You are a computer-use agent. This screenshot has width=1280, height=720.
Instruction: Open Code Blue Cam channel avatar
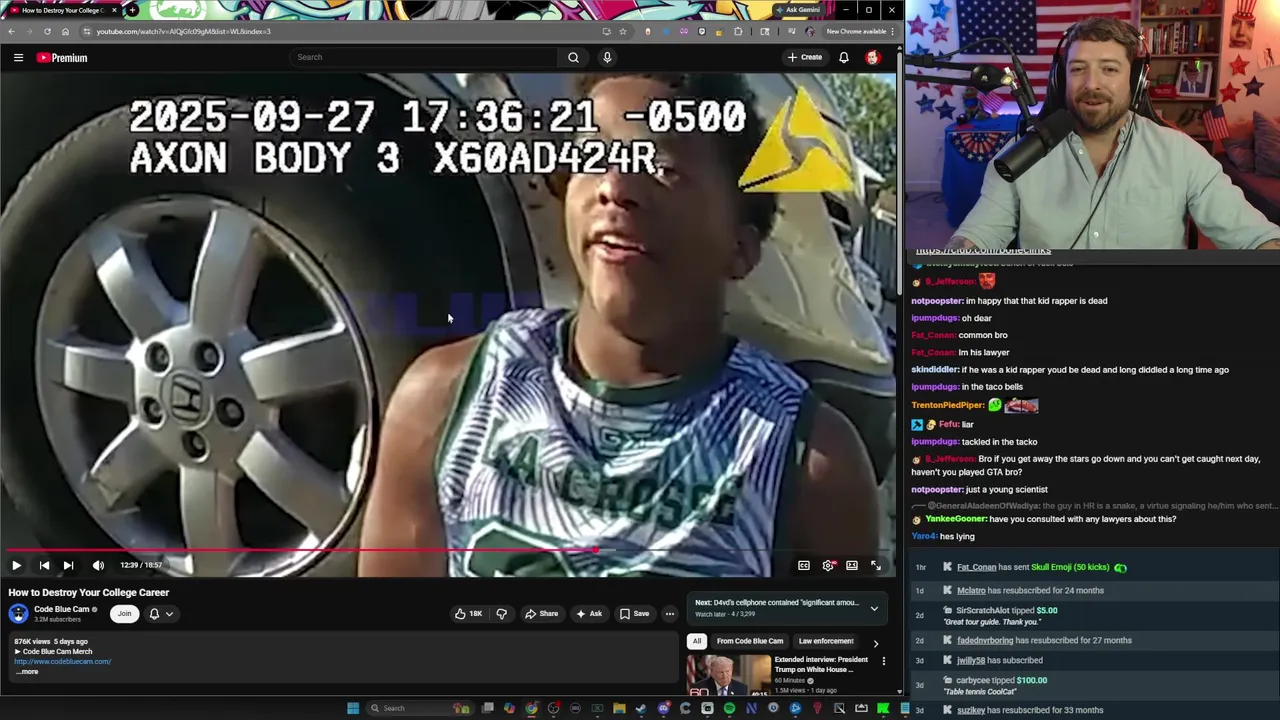point(19,614)
